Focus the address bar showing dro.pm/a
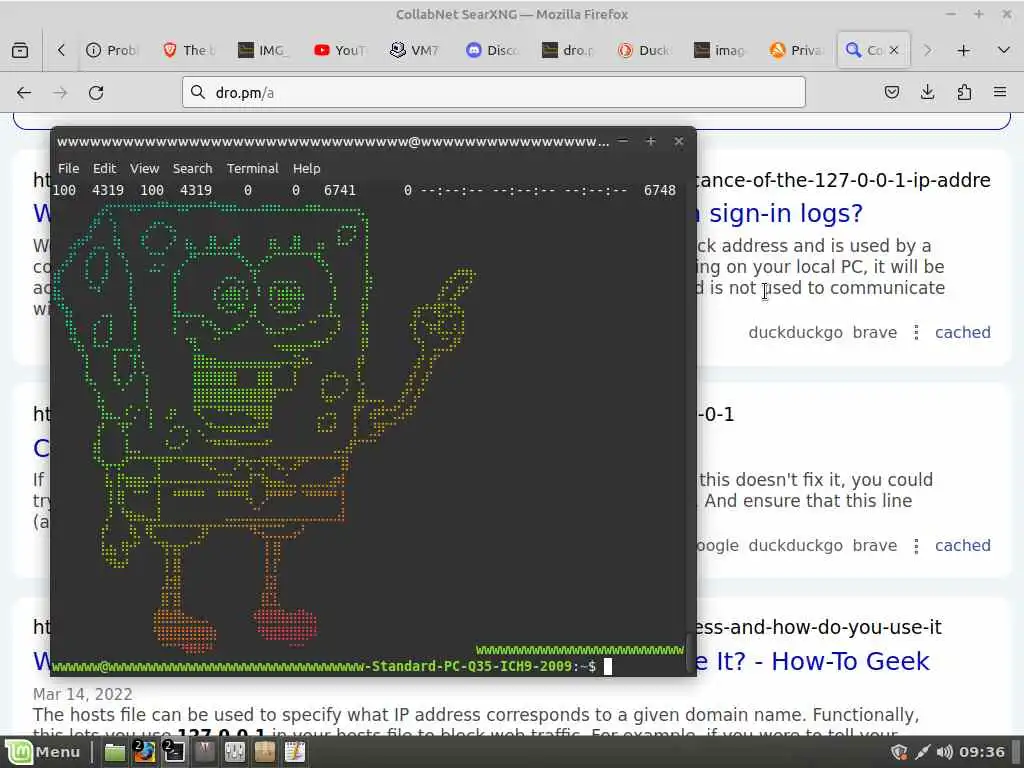 [x=494, y=92]
